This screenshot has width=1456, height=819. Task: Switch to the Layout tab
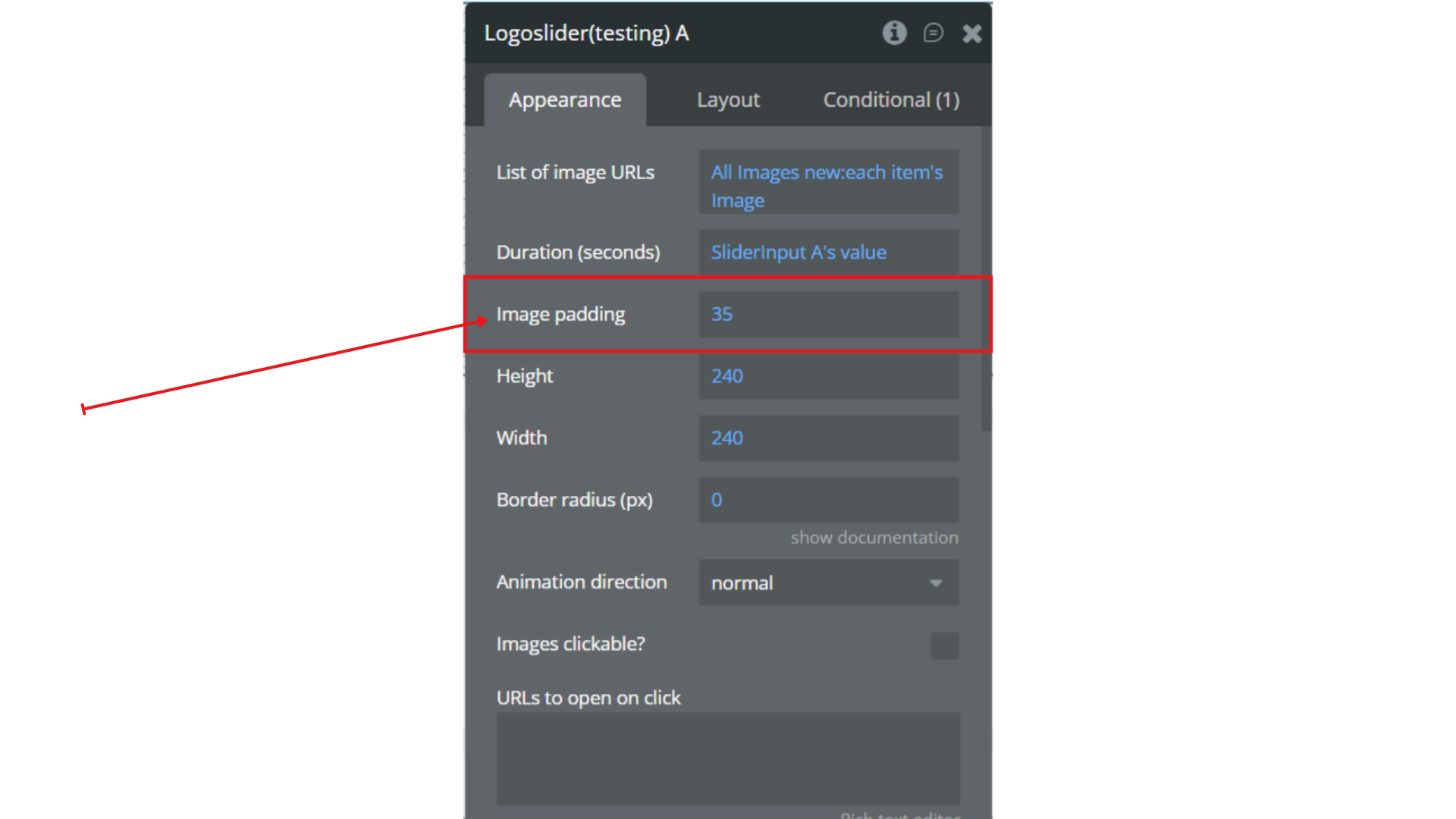tap(728, 99)
